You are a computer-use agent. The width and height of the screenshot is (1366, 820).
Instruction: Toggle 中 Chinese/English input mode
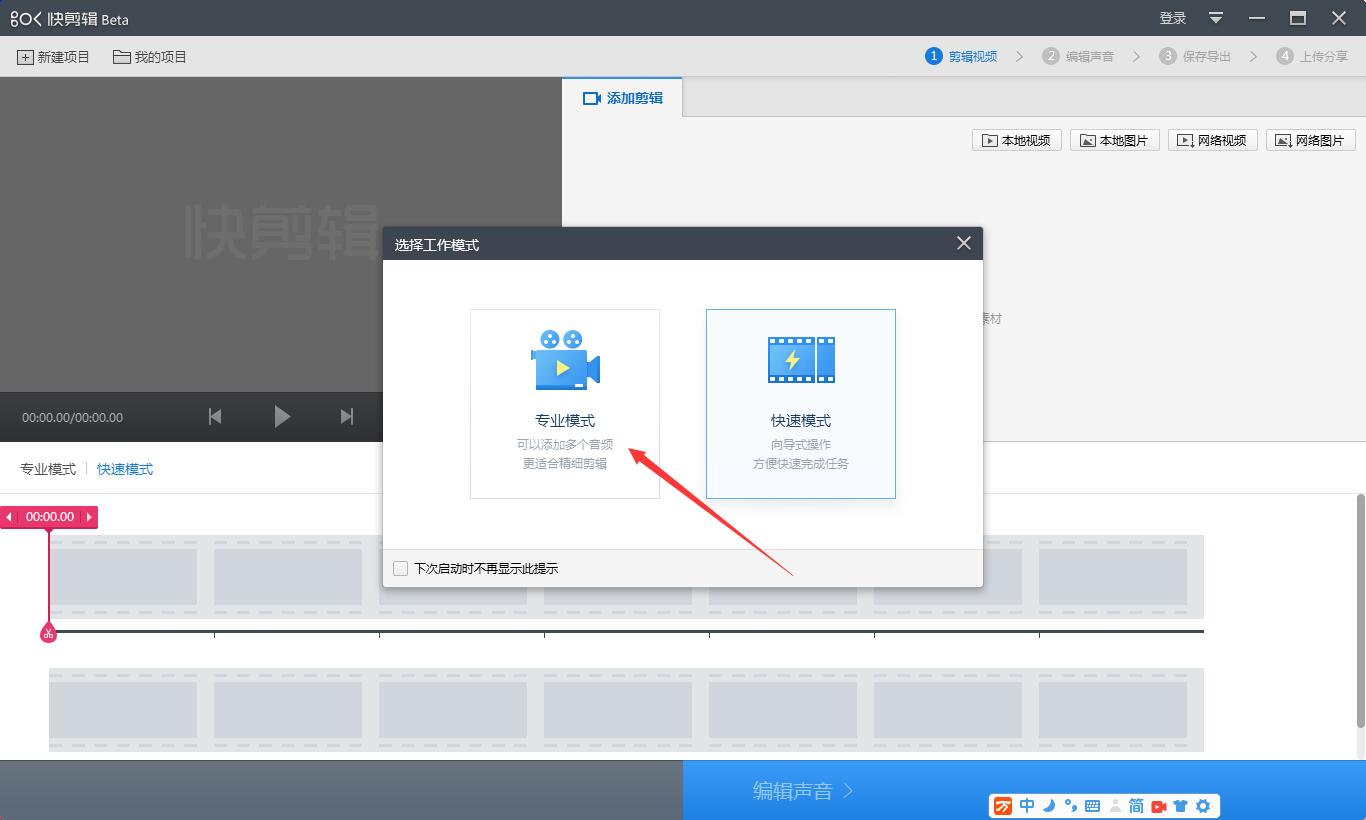(1027, 806)
